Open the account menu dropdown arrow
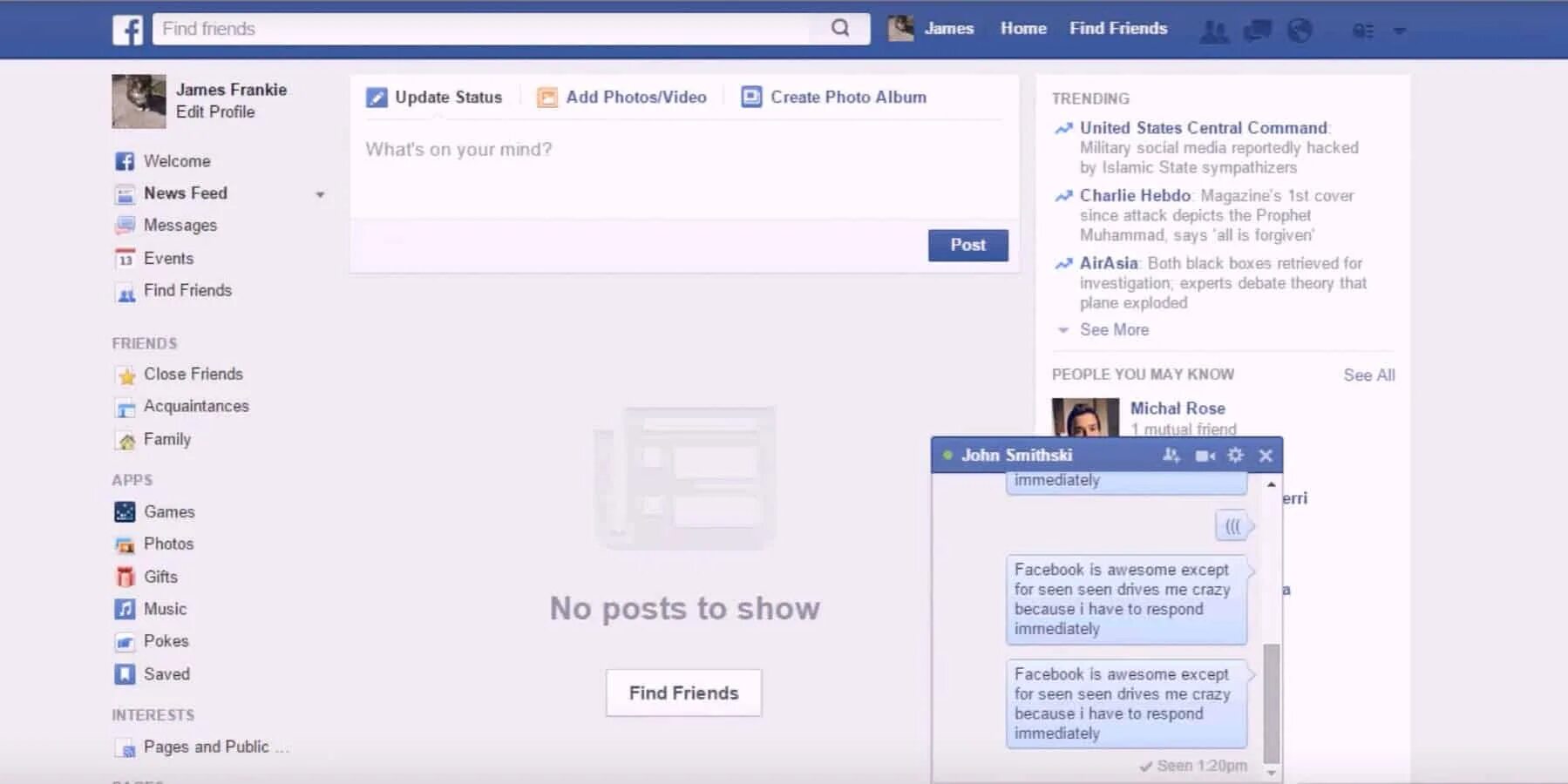Screen dimensions: 1568x784 click(x=1399, y=31)
